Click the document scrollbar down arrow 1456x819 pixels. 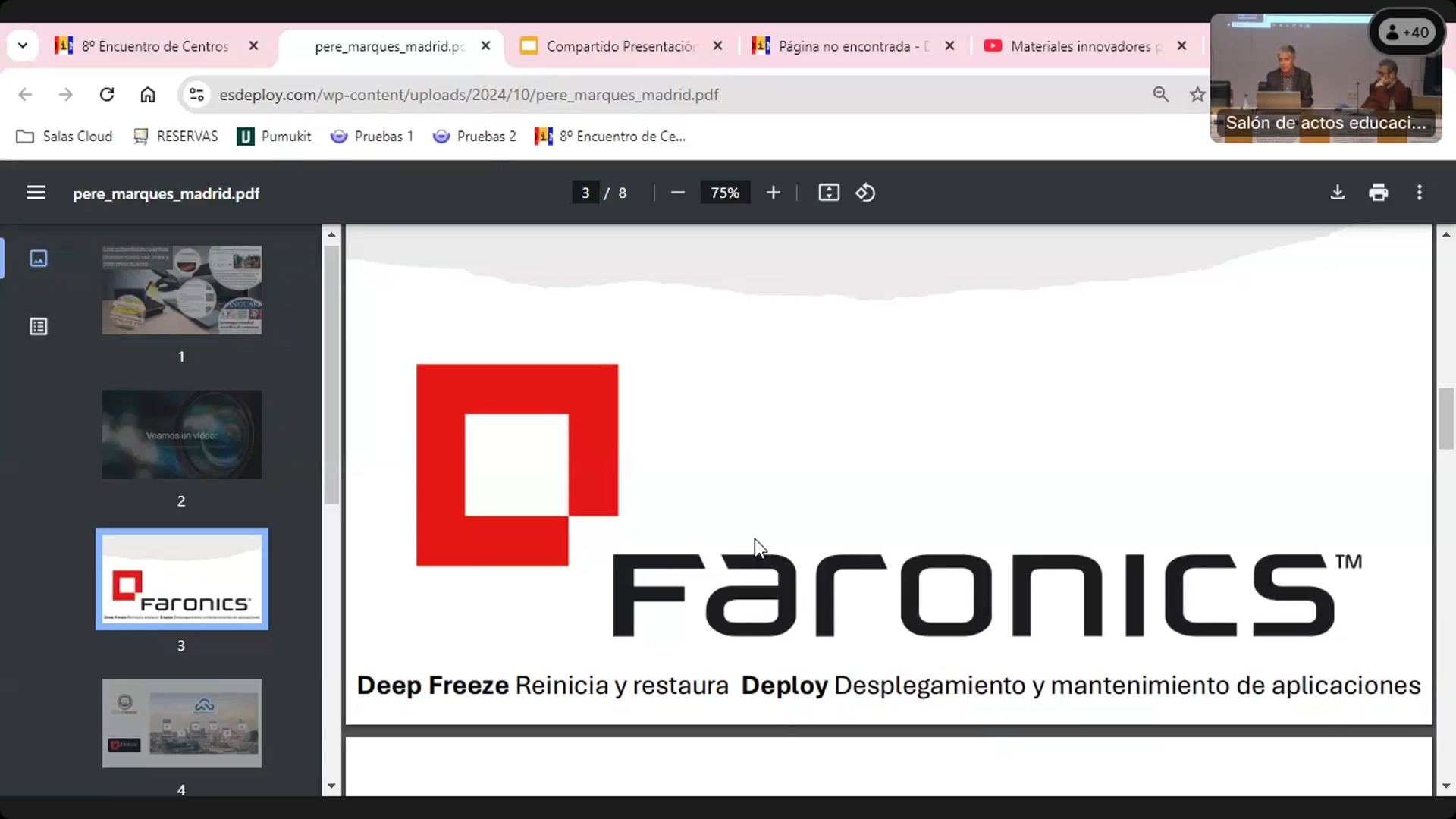[x=1446, y=786]
